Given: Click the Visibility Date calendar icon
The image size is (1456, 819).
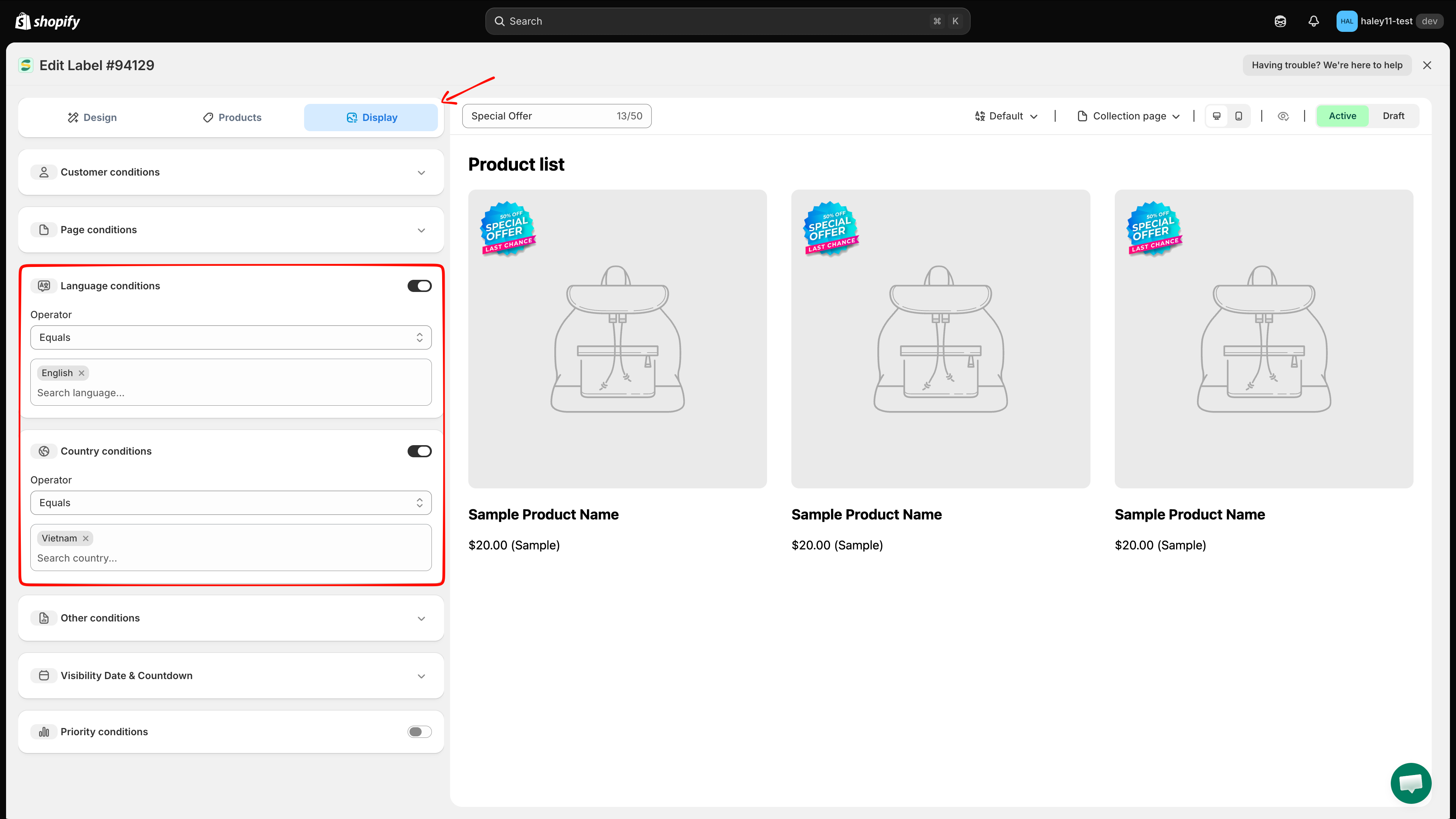Looking at the screenshot, I should (x=44, y=675).
